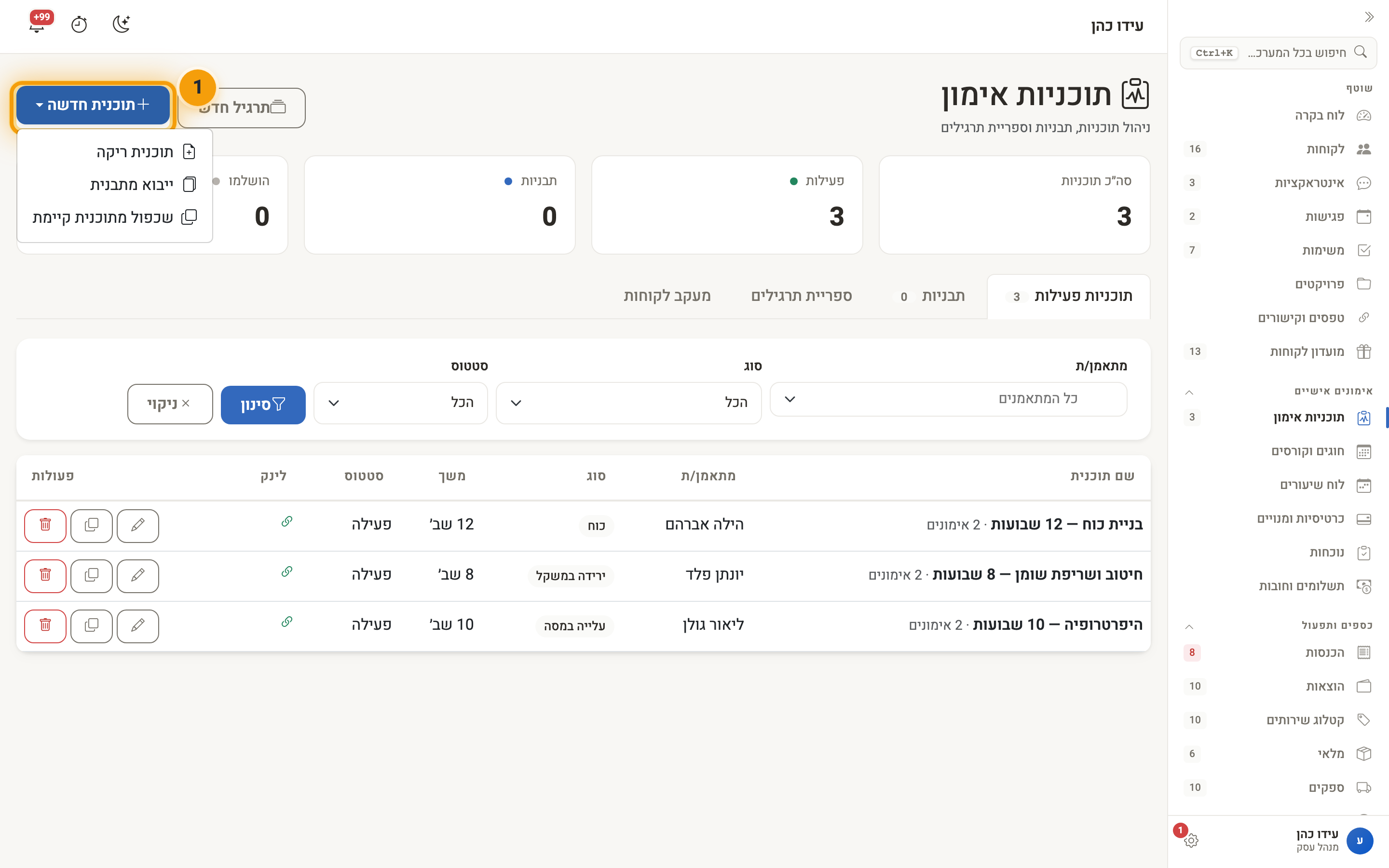Click the חוגים וקורסים grid icon

(1364, 452)
